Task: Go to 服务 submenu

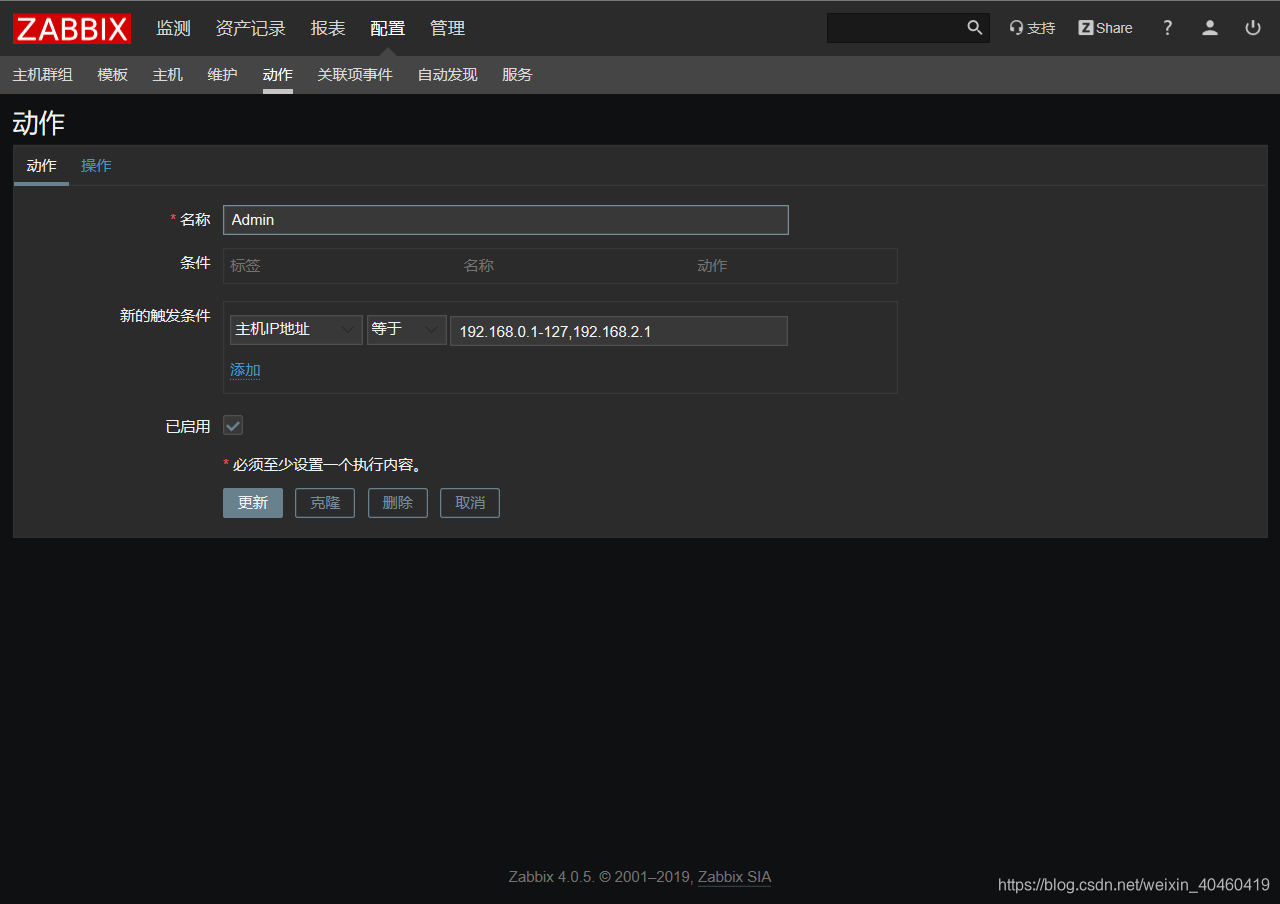Action: 518,75
